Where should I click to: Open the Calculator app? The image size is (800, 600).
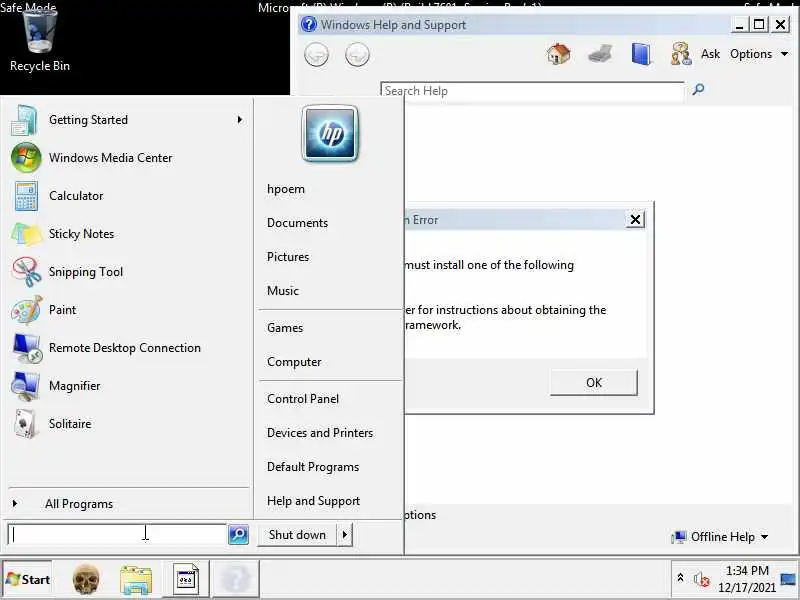point(127,196)
